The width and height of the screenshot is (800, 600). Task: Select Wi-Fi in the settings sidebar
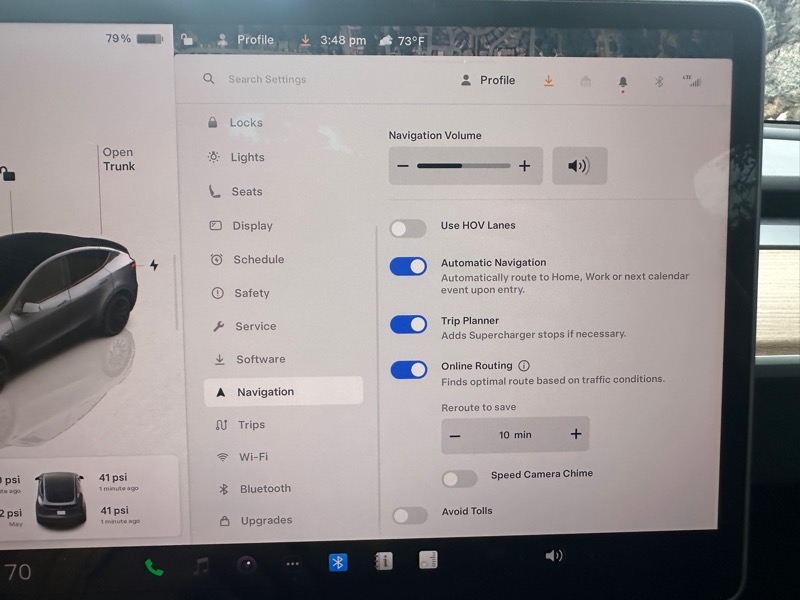coord(253,457)
